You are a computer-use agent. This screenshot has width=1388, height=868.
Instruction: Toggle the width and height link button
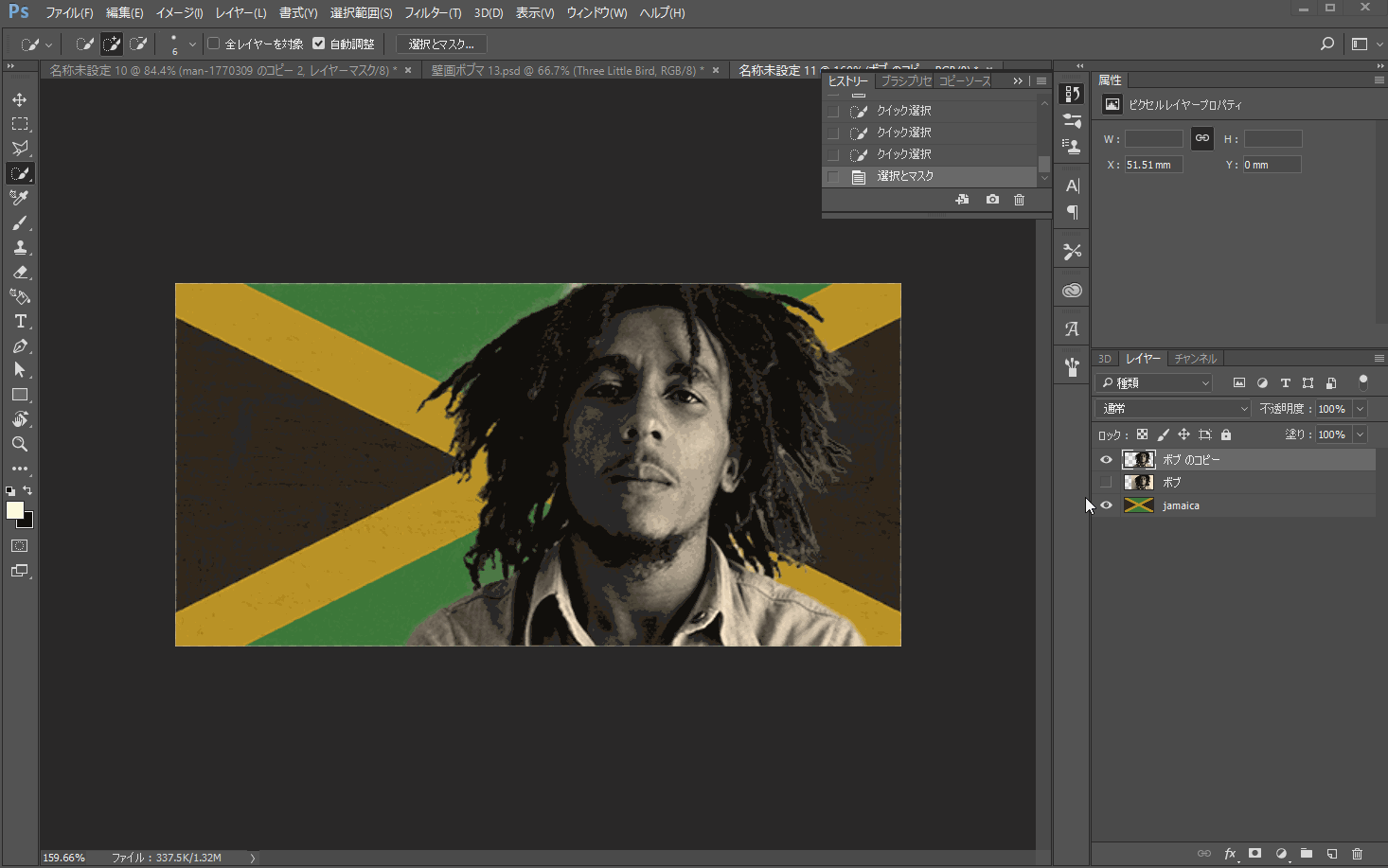point(1201,138)
